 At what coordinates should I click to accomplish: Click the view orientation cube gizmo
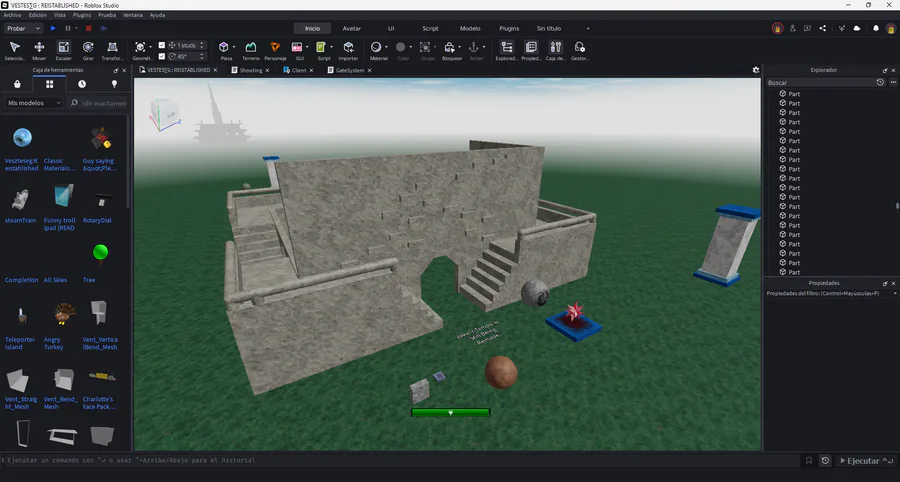click(x=165, y=115)
